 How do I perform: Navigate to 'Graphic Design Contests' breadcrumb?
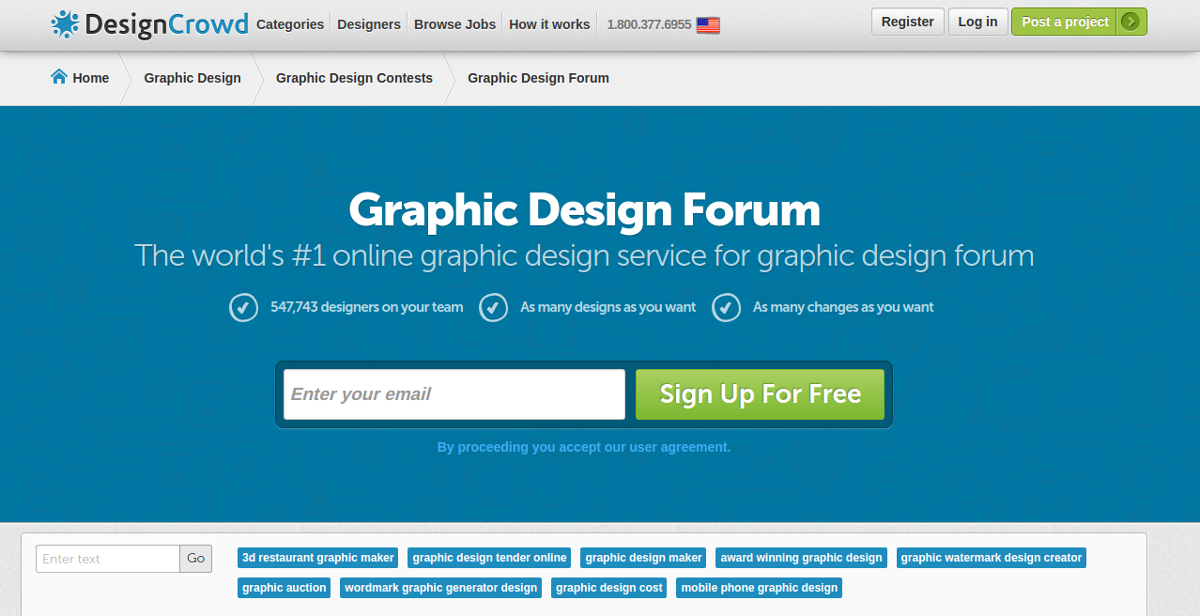click(354, 77)
